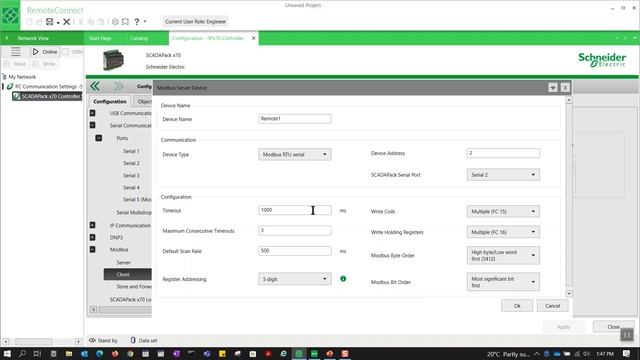Click the Stand by eye status icon
Image resolution: width=640 pixels, height=360 pixels.
point(92,340)
